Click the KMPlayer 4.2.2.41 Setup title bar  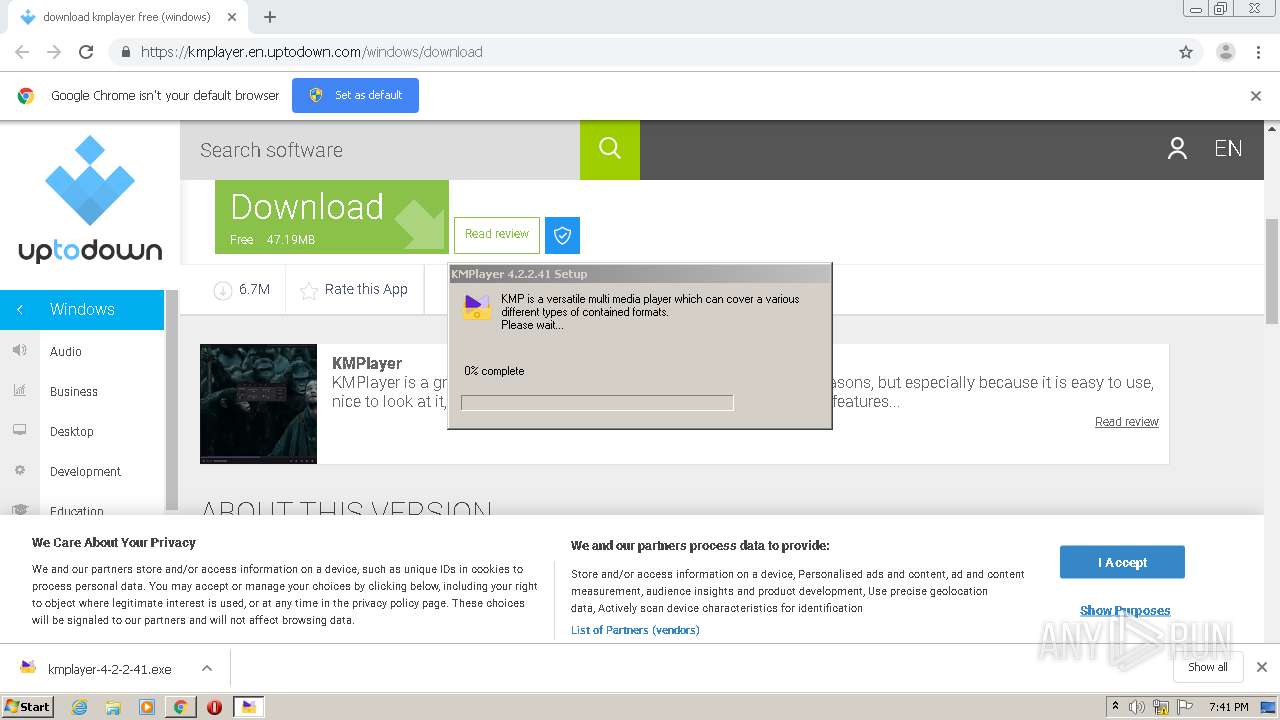tap(640, 274)
